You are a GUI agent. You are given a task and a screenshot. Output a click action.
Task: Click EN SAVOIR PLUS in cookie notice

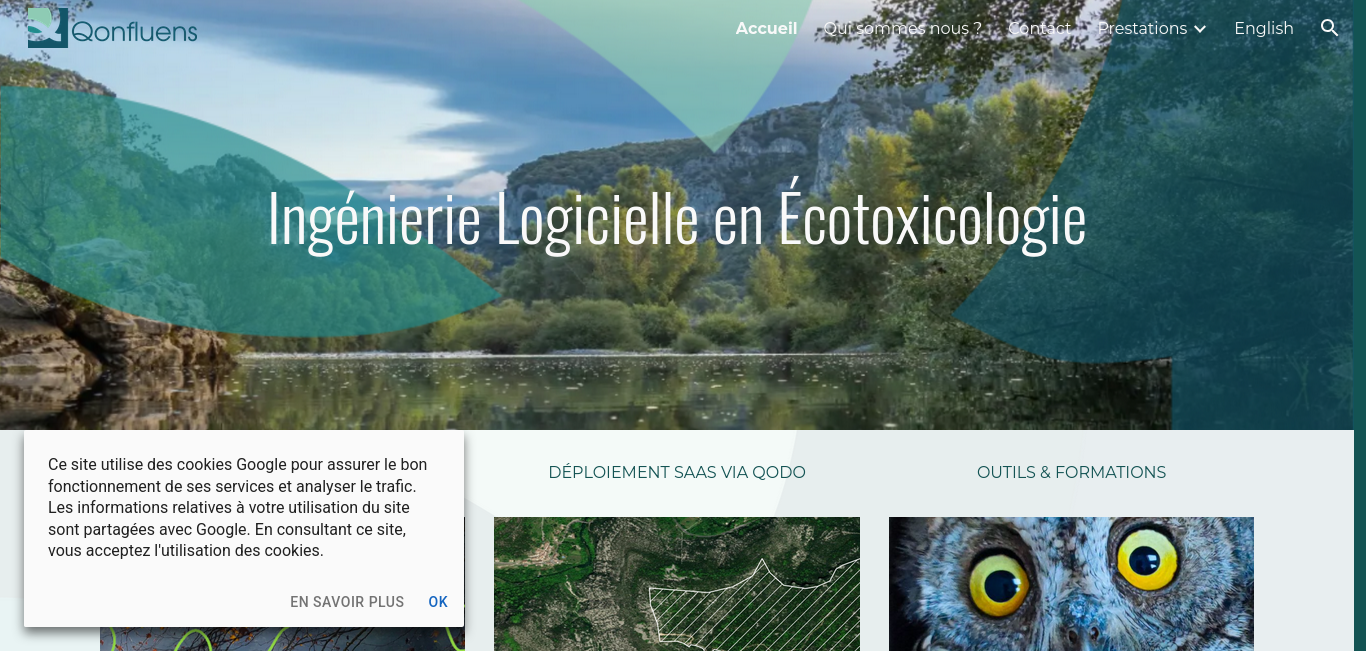tap(347, 602)
